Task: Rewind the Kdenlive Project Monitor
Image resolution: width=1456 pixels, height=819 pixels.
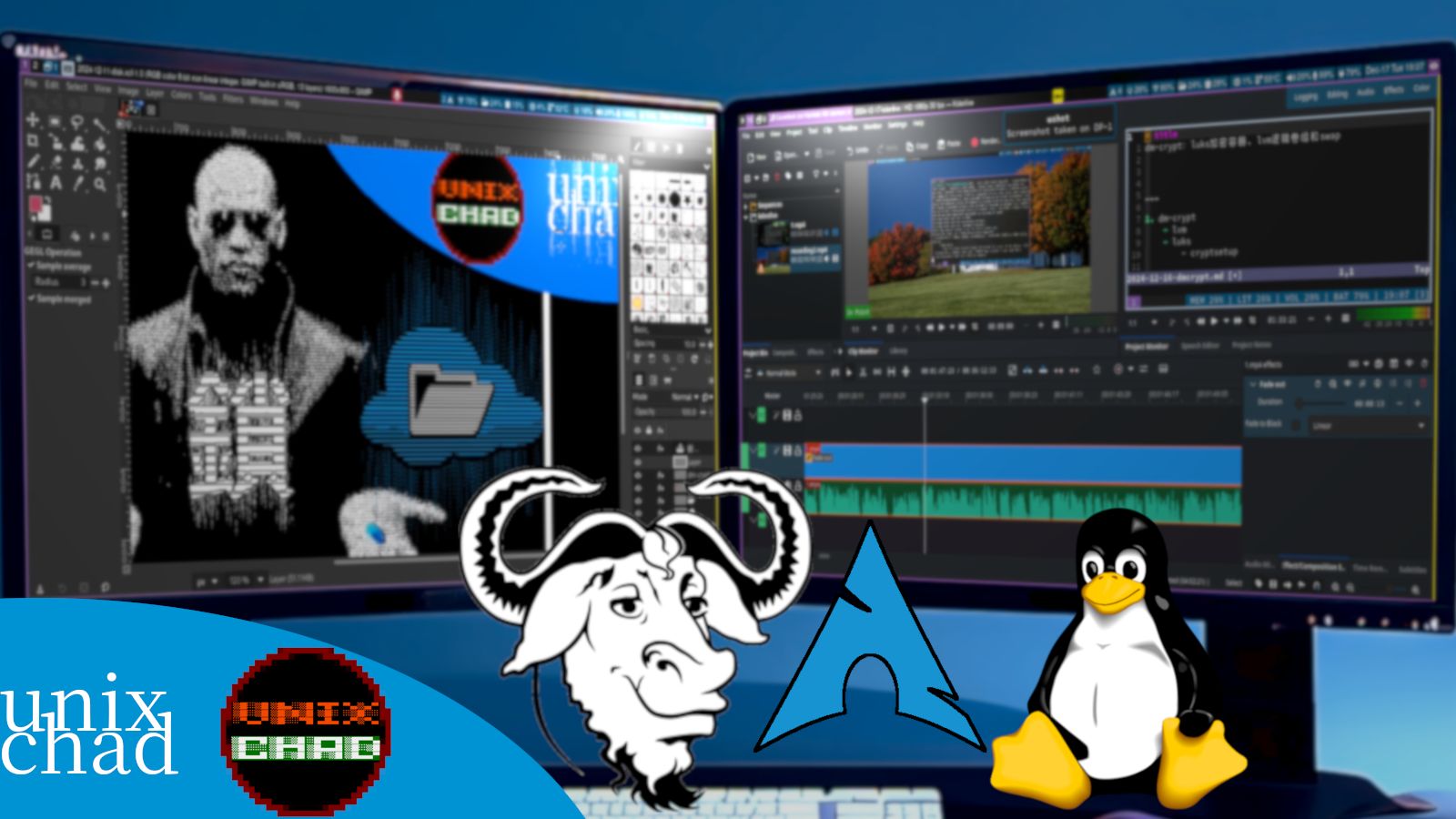Action: coord(1201,321)
